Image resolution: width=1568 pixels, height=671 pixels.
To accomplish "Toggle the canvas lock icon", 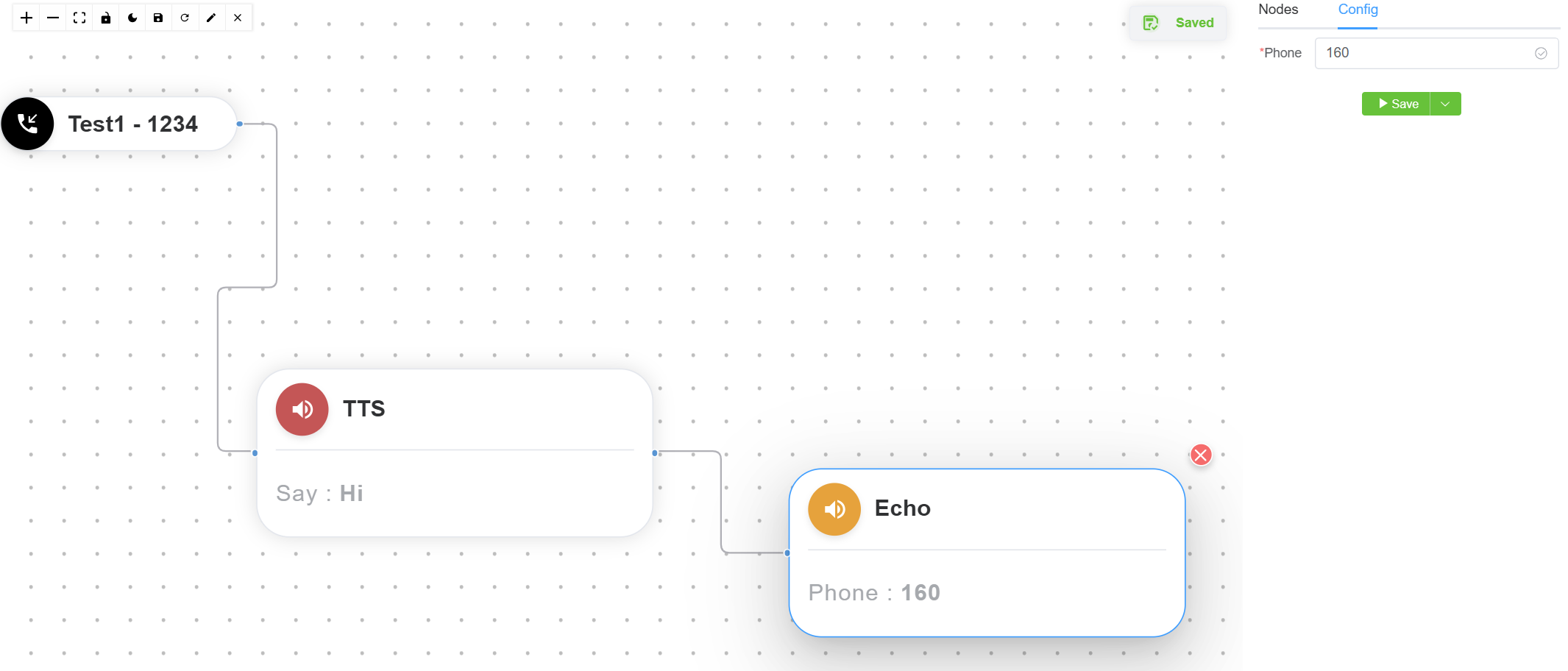I will (106, 18).
